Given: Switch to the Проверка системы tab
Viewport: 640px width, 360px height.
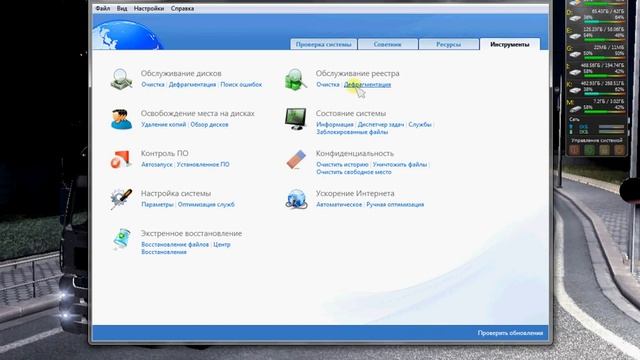Looking at the screenshot, I should point(323,44).
